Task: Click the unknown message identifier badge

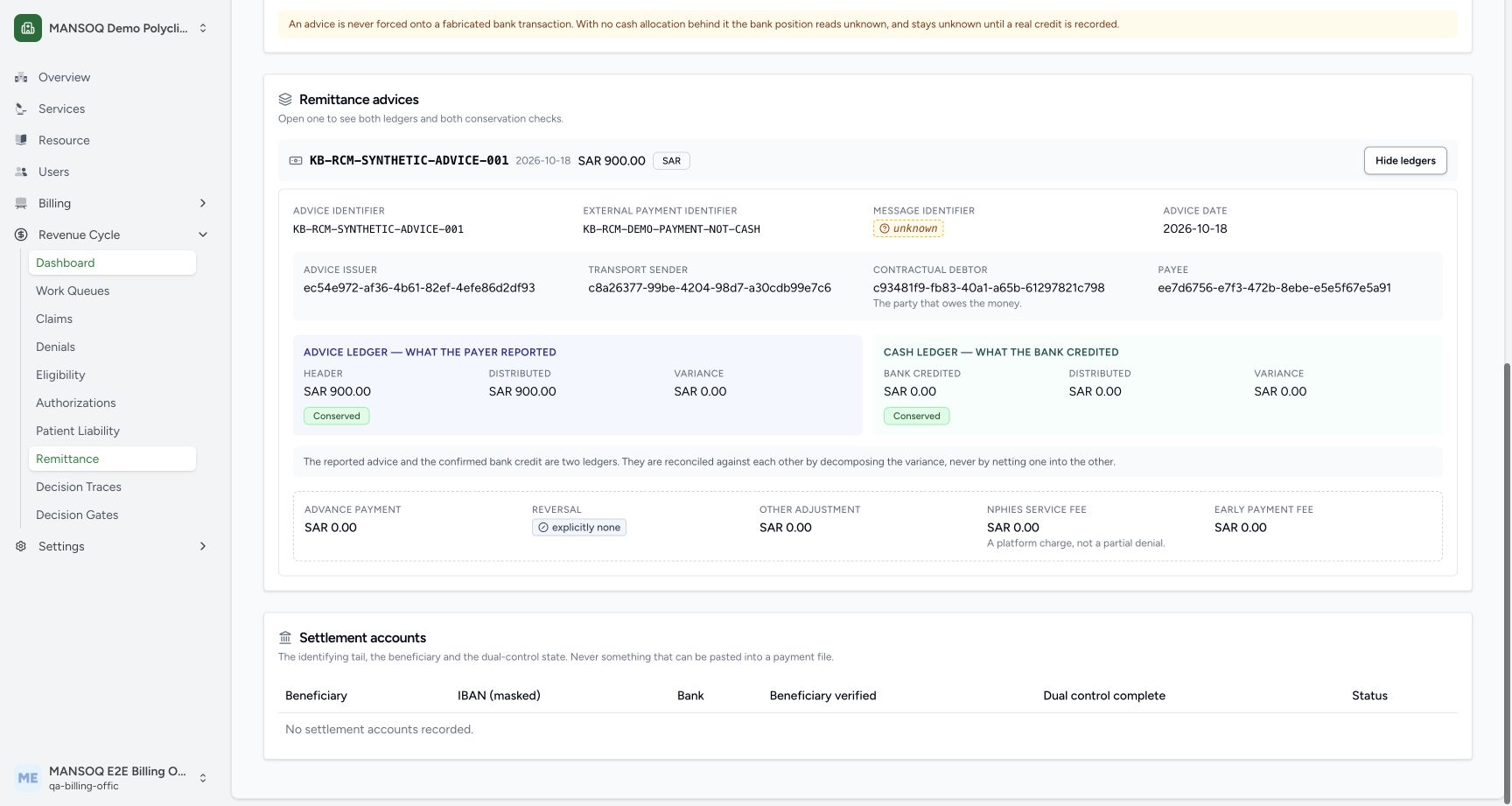Action: (x=908, y=228)
